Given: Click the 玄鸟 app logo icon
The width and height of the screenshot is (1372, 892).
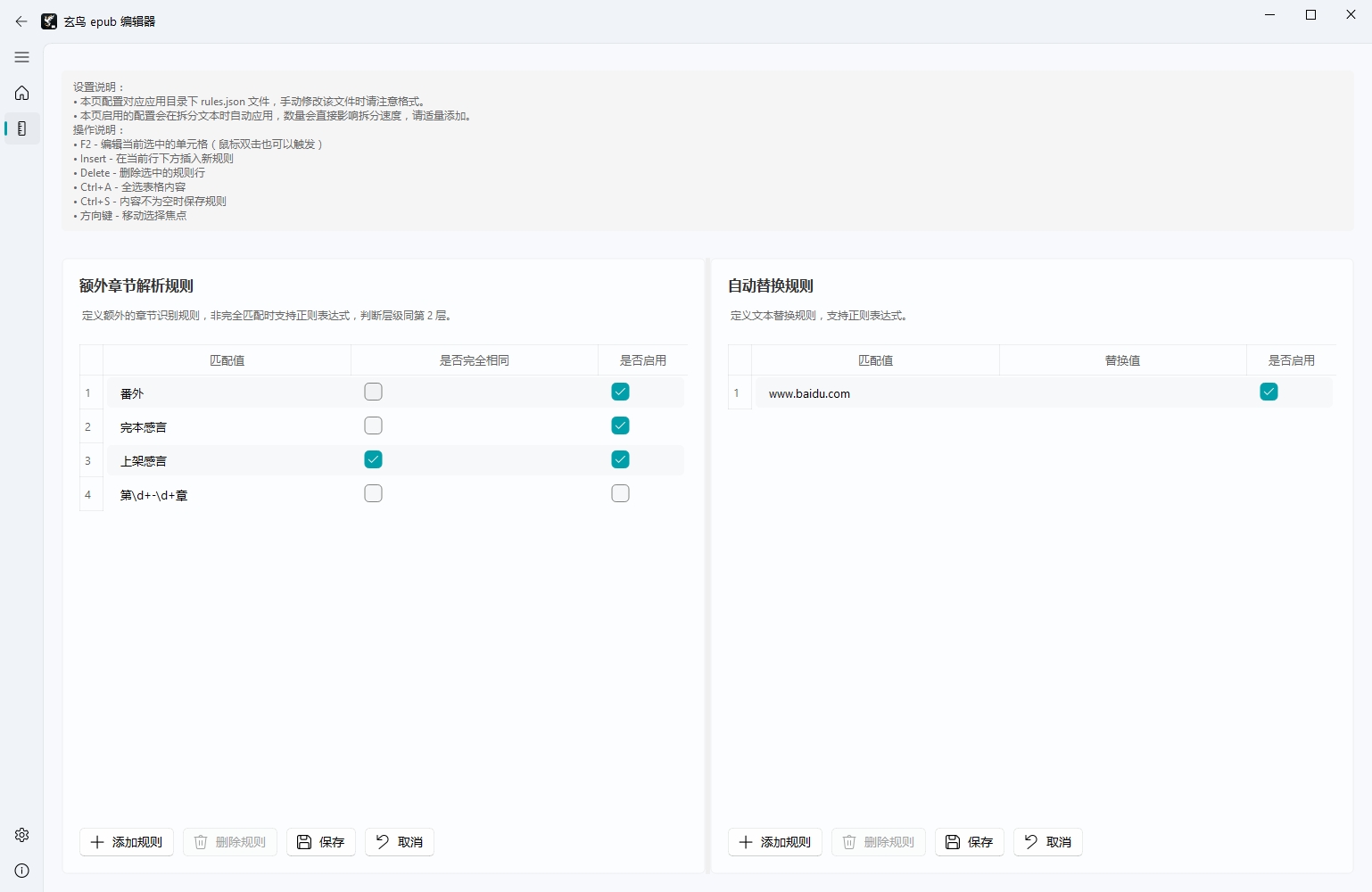Looking at the screenshot, I should tap(49, 21).
